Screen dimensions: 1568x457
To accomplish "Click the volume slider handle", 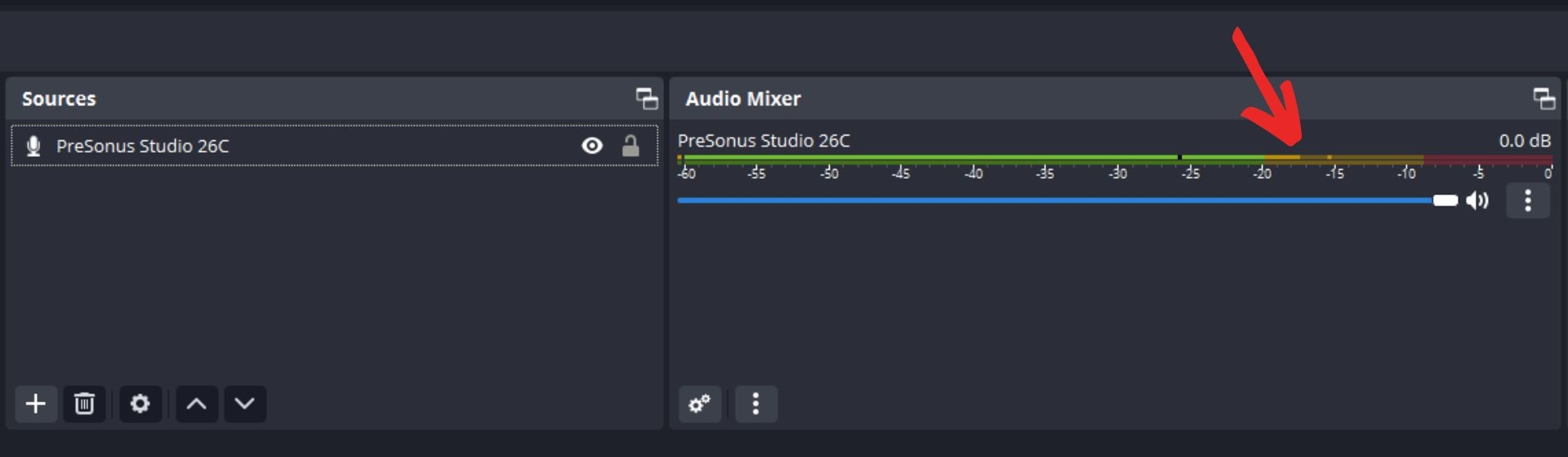I will pos(1445,201).
